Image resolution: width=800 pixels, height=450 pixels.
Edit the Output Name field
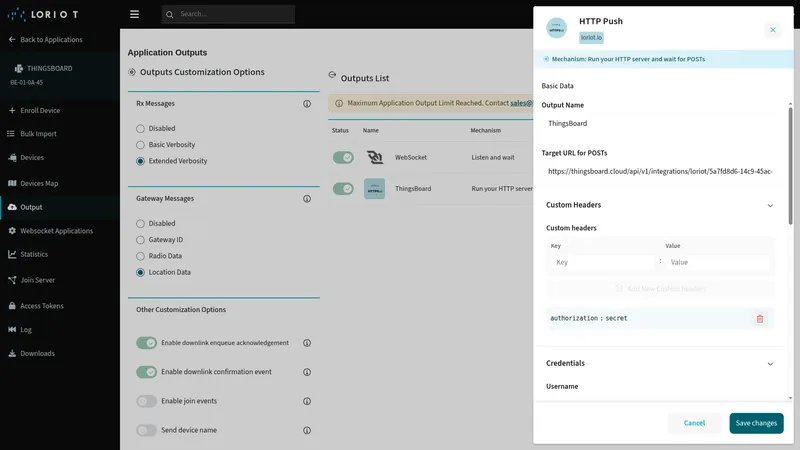tap(660, 123)
